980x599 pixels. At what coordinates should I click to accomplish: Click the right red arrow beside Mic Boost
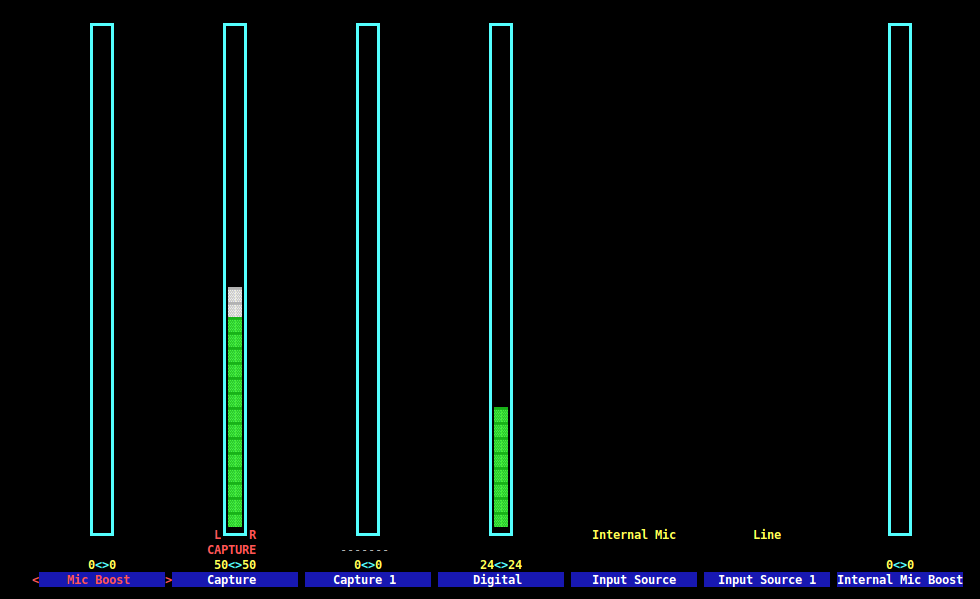pos(169,580)
